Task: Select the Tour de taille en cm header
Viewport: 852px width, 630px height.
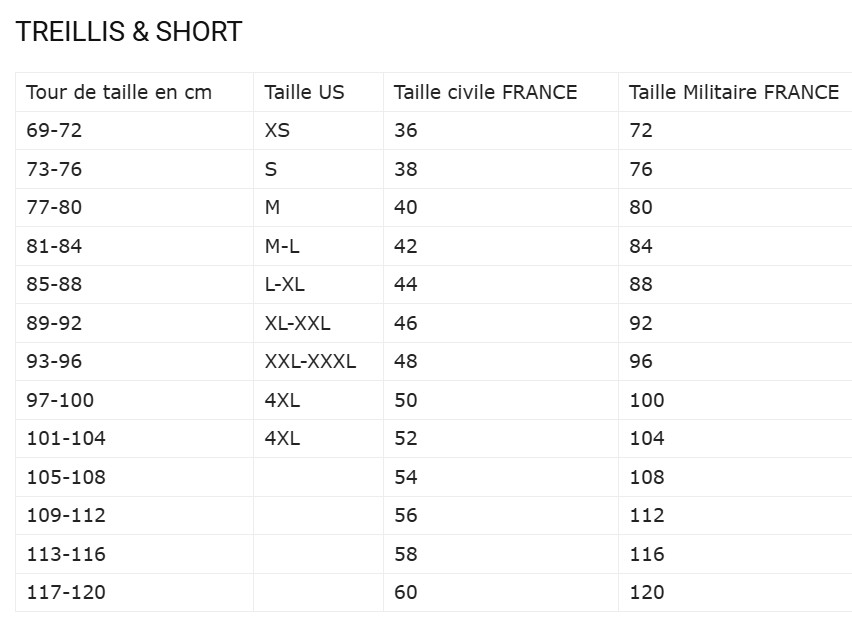Action: [119, 93]
